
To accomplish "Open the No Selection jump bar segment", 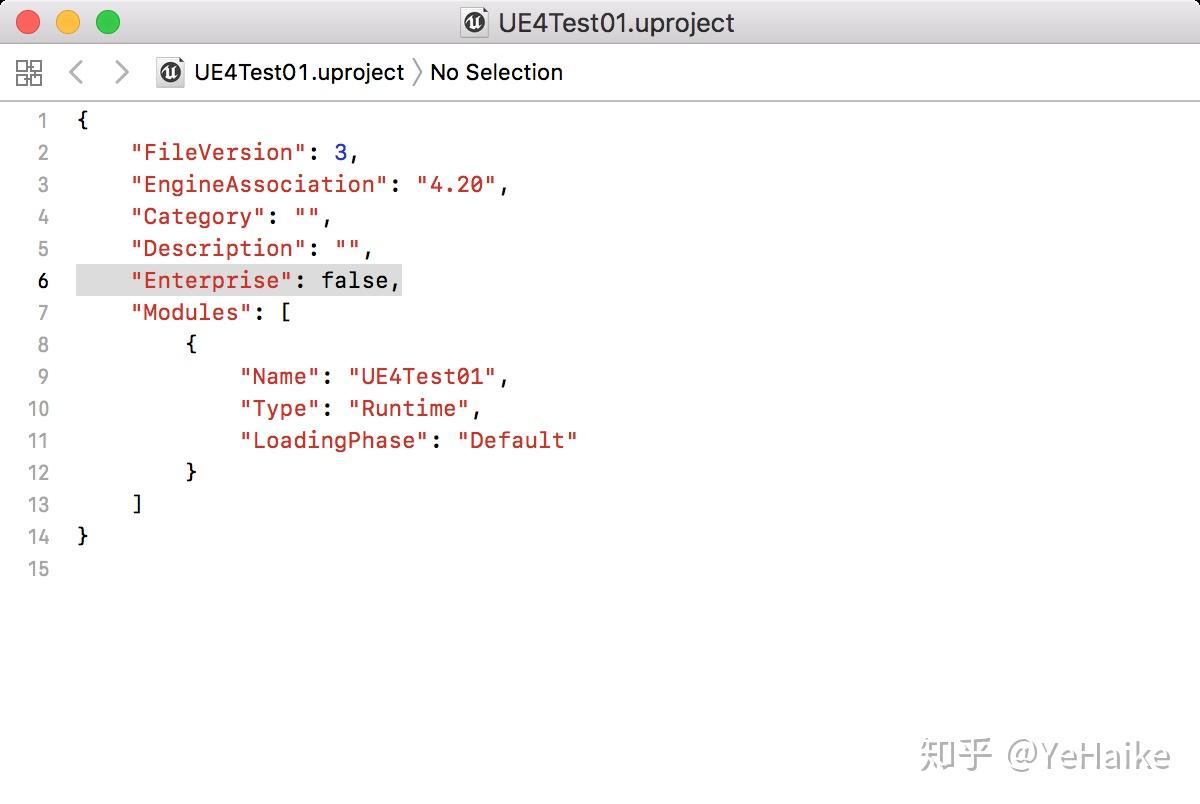I will [x=496, y=72].
